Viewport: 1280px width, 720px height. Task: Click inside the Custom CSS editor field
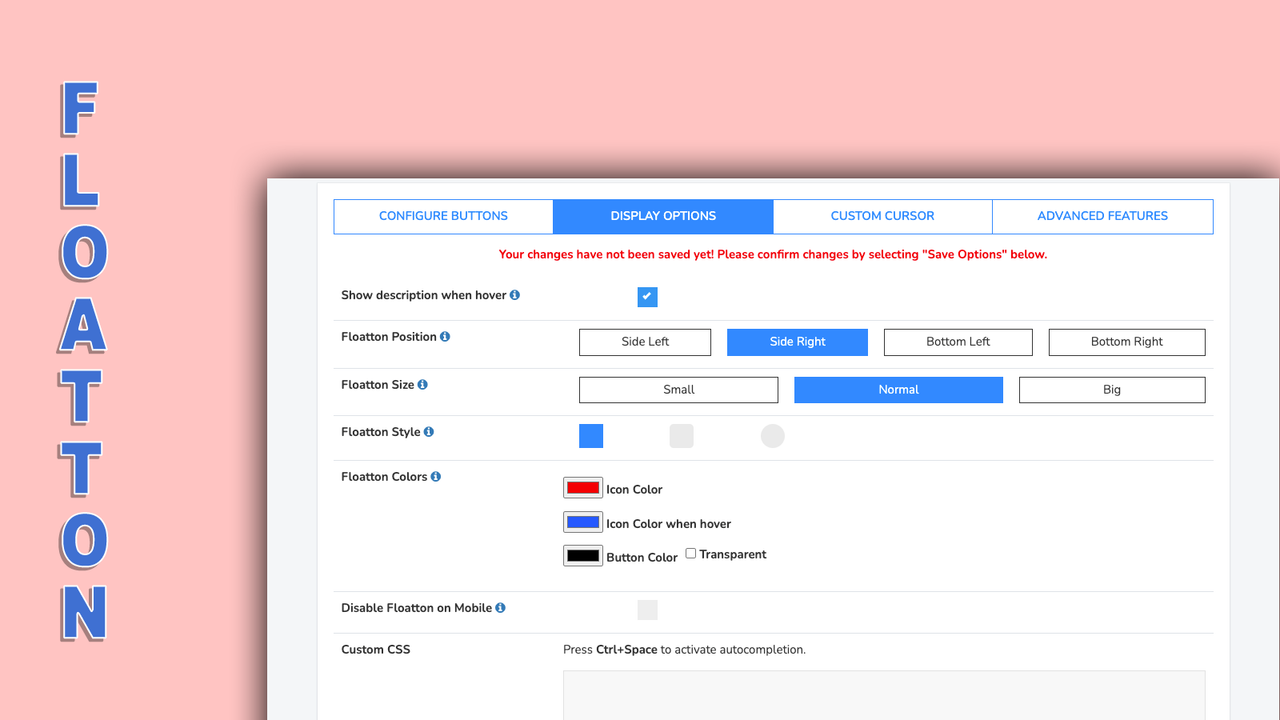(884, 695)
